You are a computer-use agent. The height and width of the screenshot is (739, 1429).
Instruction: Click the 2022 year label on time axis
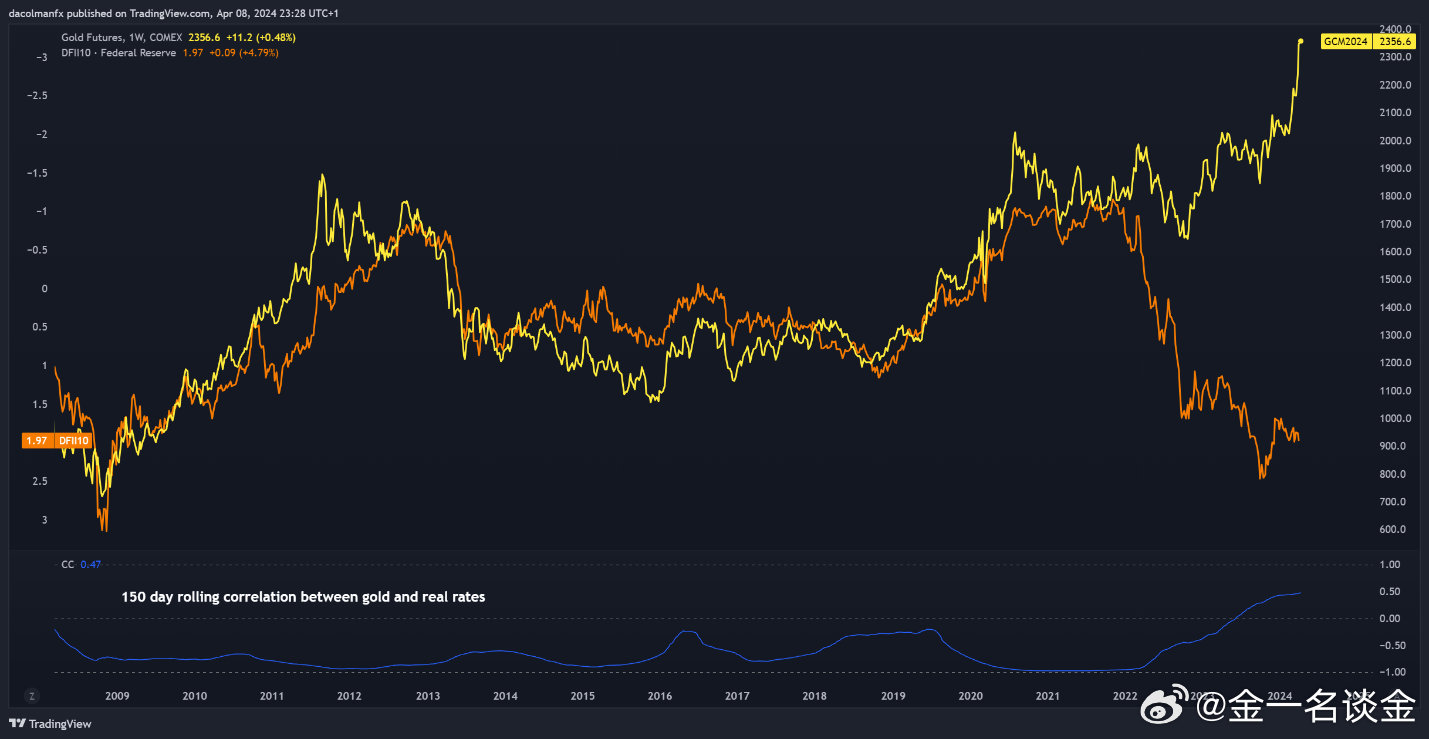[x=1125, y=695]
